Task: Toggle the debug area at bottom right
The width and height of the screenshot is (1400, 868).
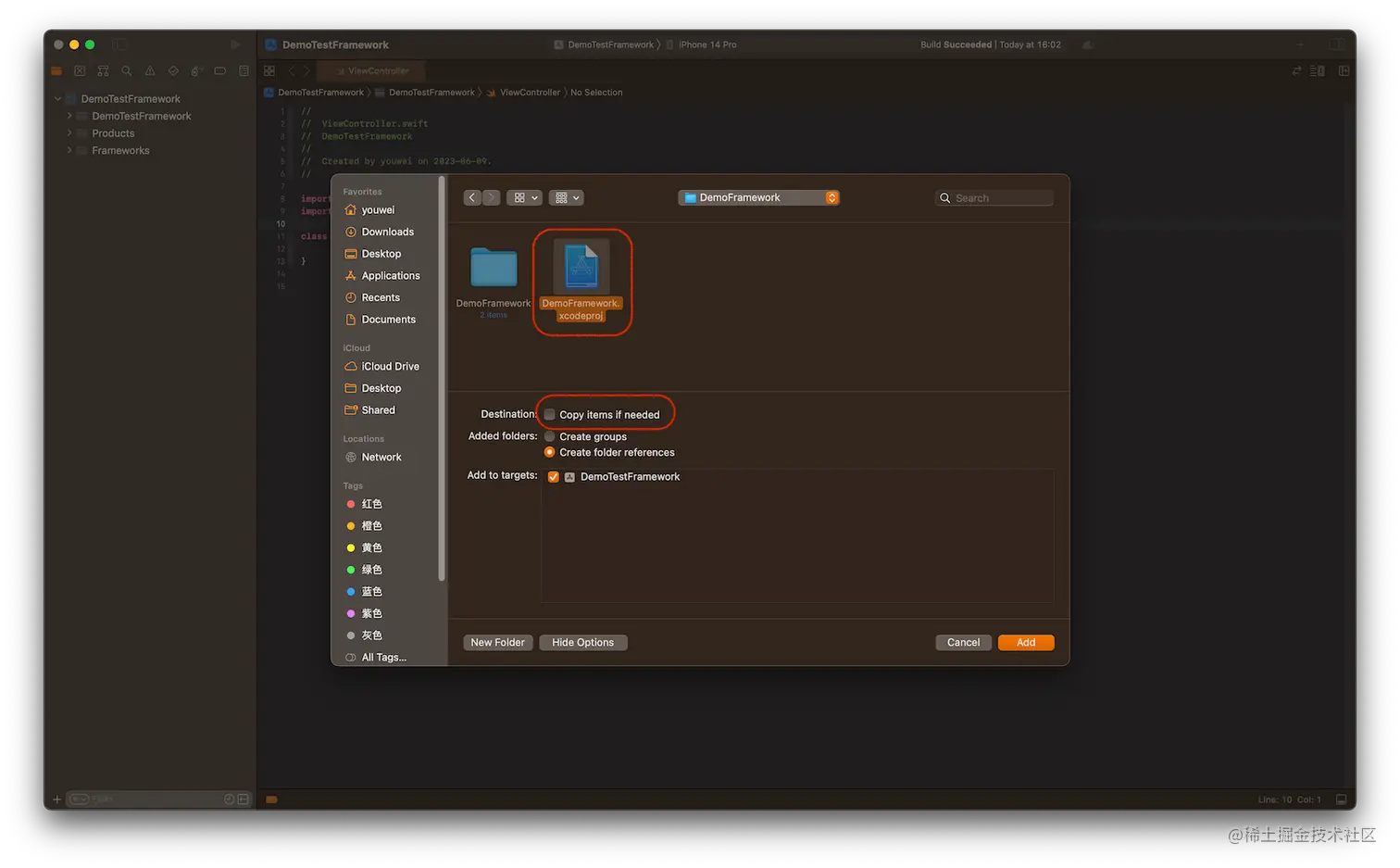Action: [x=1341, y=799]
